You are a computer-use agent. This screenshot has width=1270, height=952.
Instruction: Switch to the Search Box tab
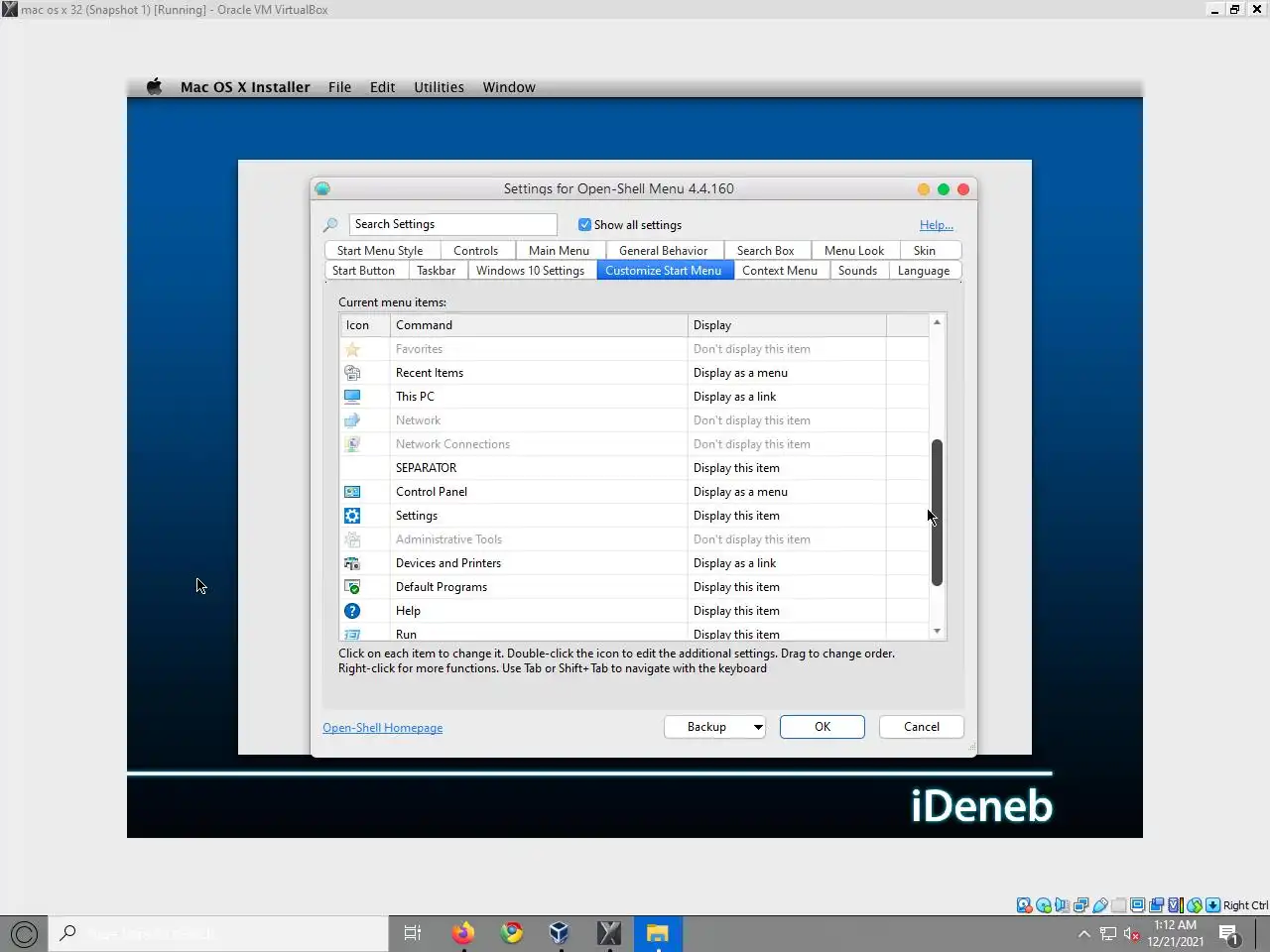[x=765, y=251]
